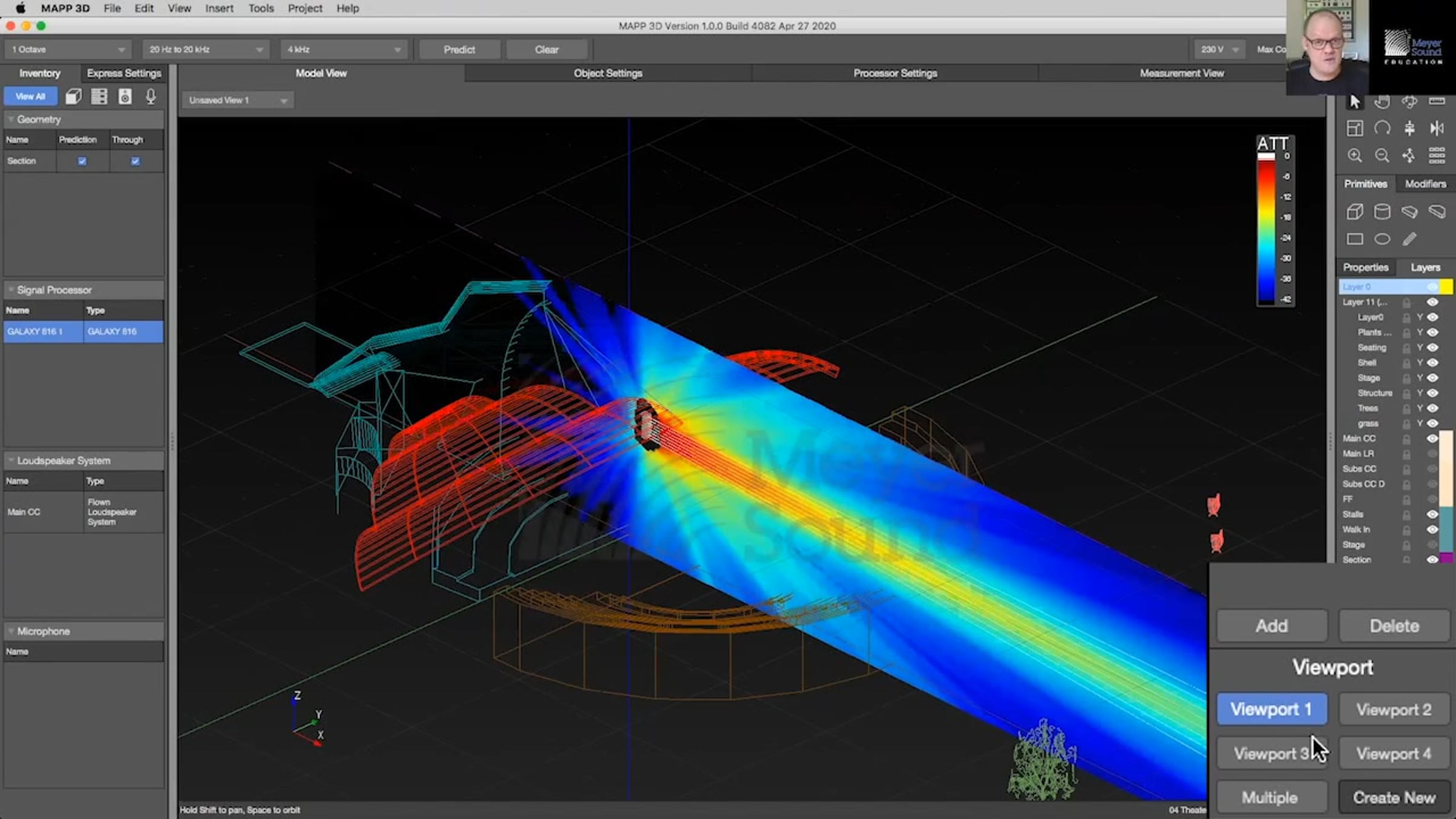
Task: Collapse the Loudspeaker System section
Action: click(x=11, y=460)
